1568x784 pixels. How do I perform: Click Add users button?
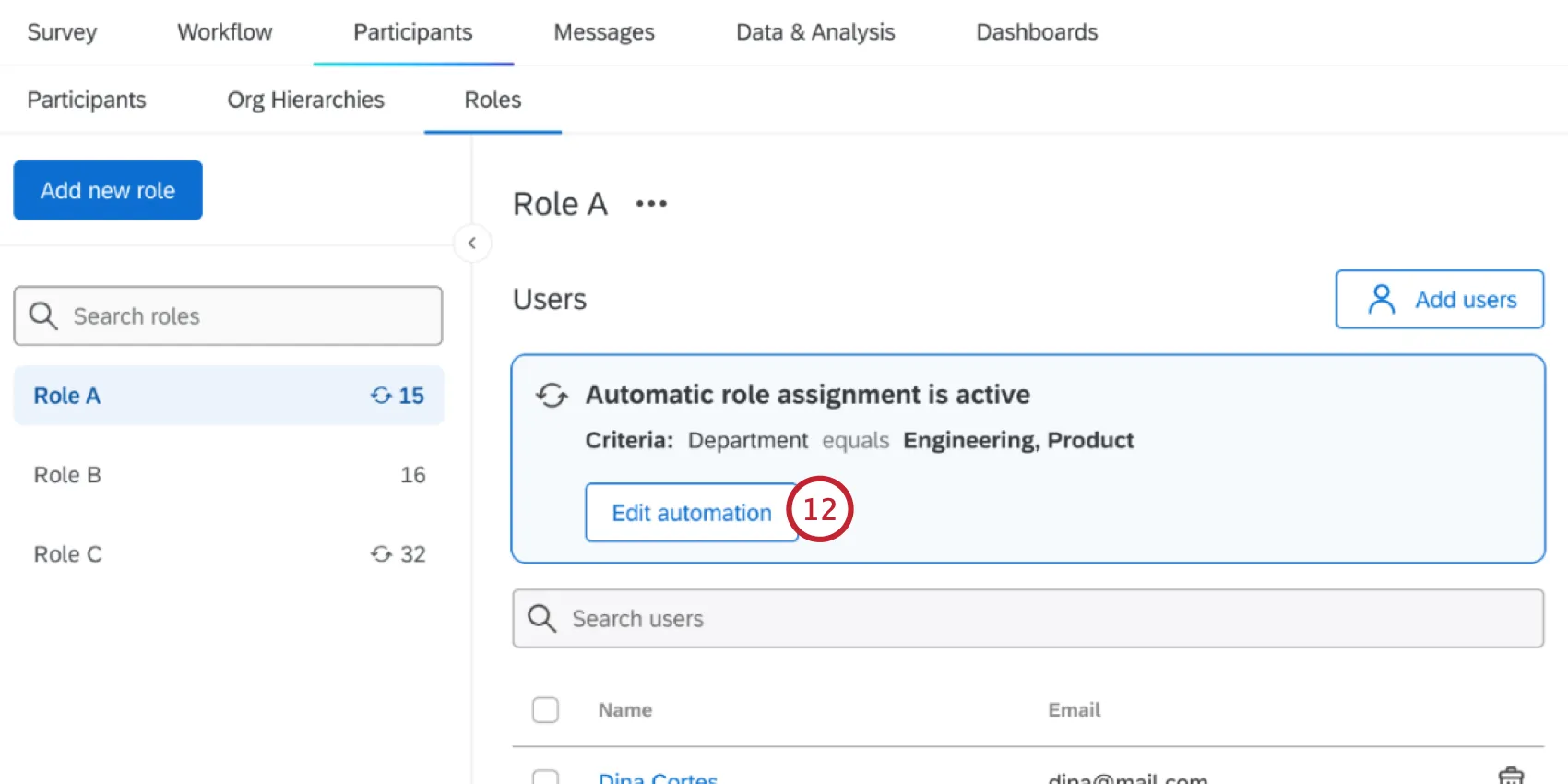(x=1440, y=299)
